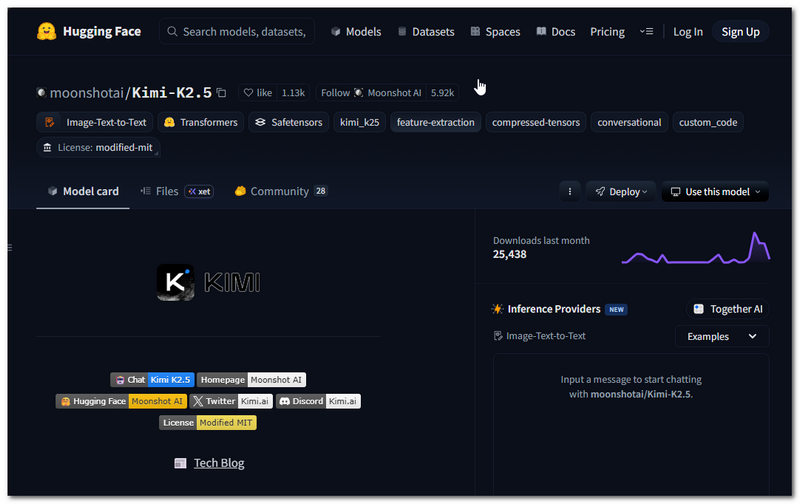Expand the Examples dropdown
Viewport: 800px width, 504px height.
[x=721, y=337]
